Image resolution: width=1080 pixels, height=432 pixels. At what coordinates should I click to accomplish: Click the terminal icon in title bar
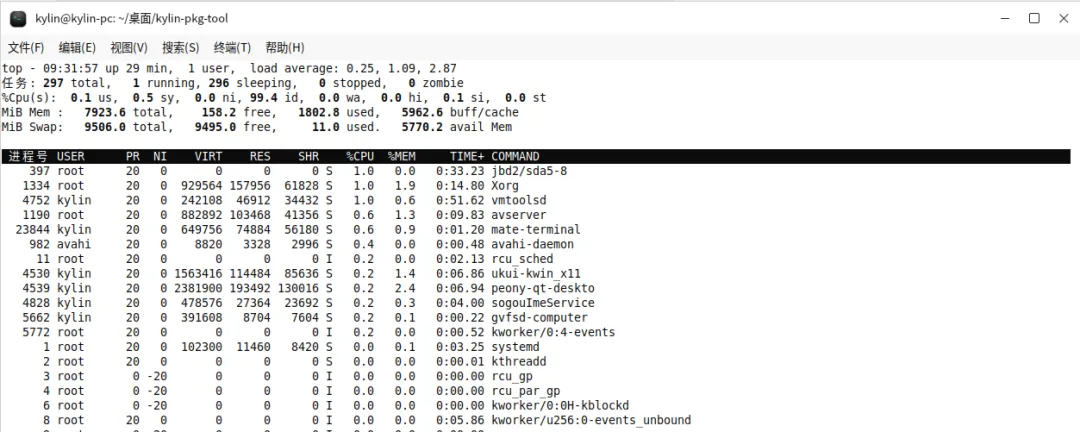coord(18,19)
